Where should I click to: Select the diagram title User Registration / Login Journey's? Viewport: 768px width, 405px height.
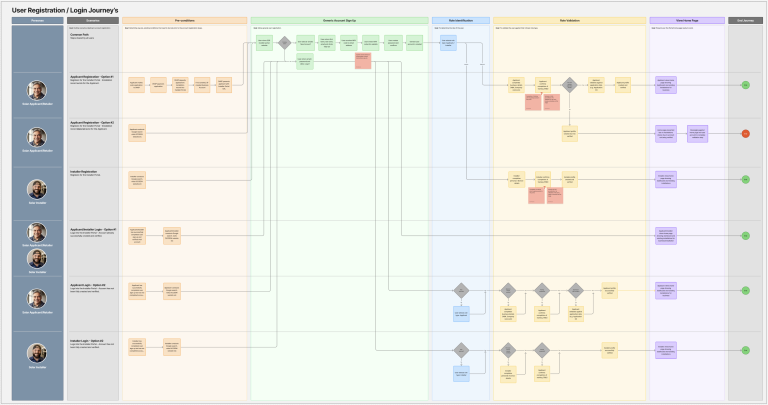(x=65, y=10)
